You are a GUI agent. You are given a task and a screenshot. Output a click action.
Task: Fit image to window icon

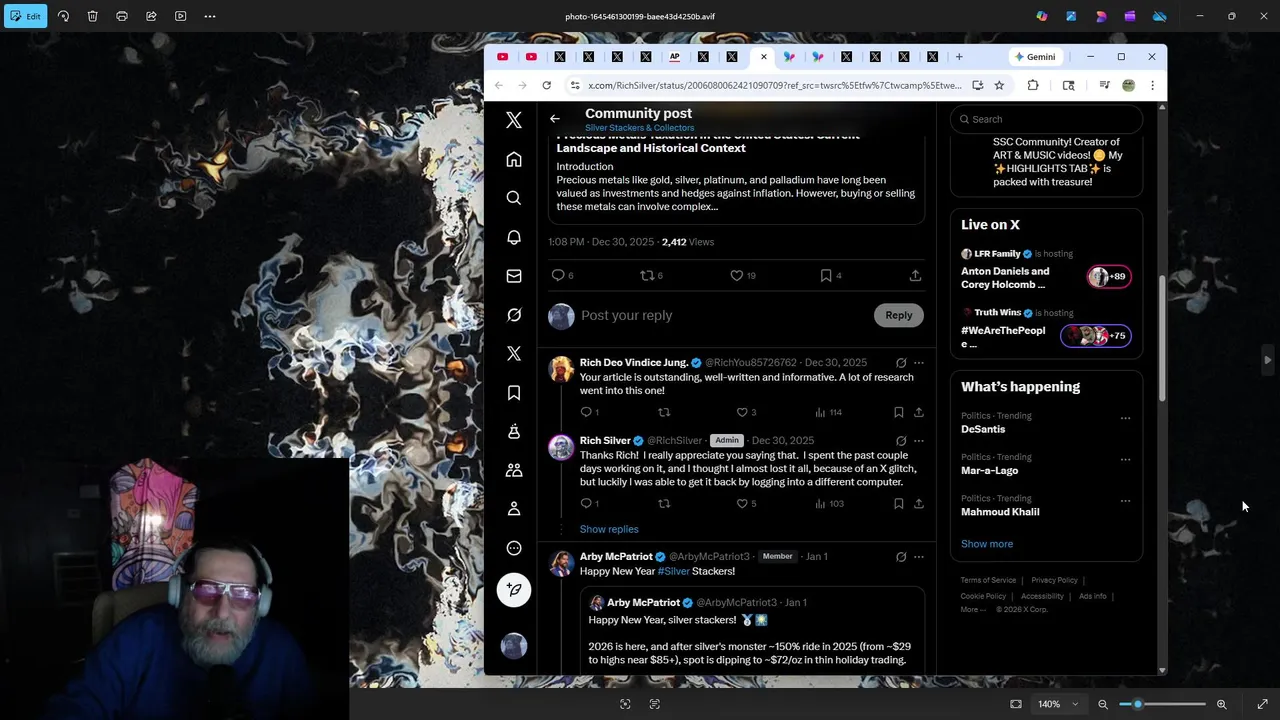click(1016, 704)
